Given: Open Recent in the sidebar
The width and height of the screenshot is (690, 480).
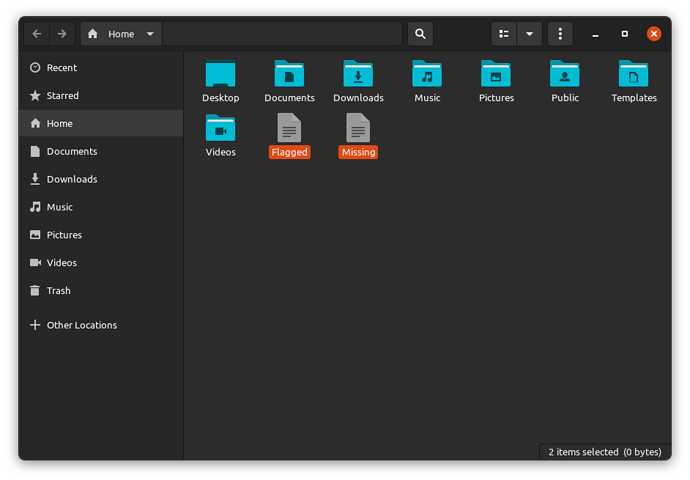Looking at the screenshot, I should coord(101,68).
